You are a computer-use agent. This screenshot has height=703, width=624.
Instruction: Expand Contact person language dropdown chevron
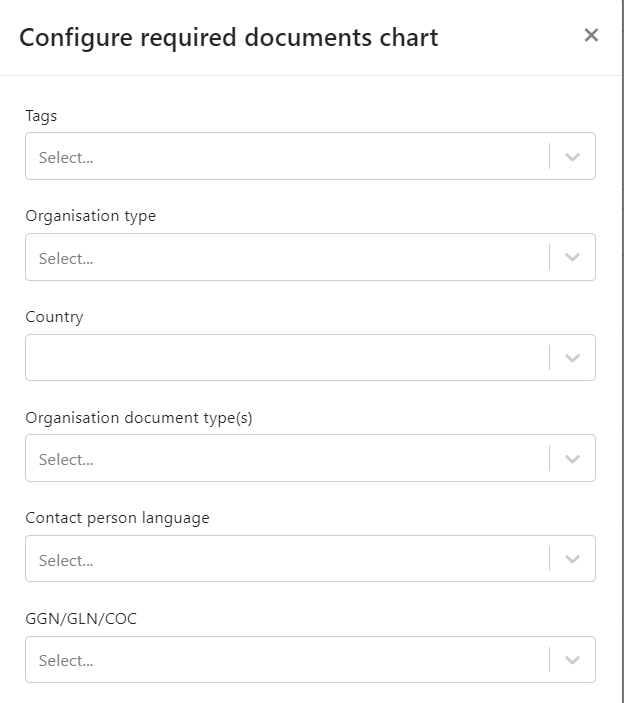pyautogui.click(x=572, y=559)
